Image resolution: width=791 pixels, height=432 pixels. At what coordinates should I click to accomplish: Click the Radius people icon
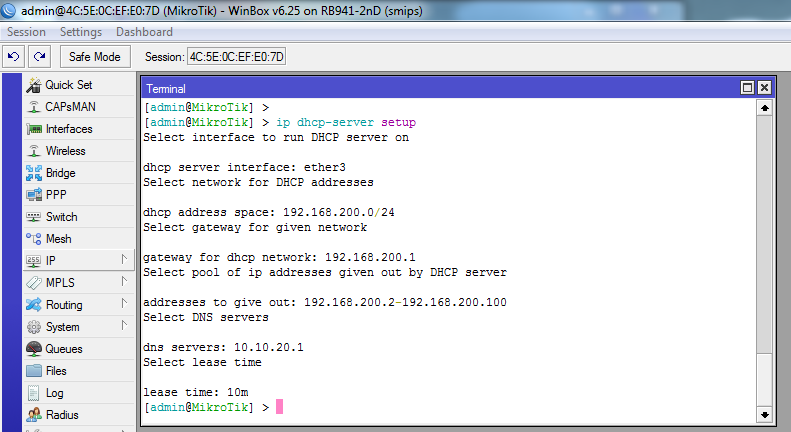pyautogui.click(x=34, y=415)
